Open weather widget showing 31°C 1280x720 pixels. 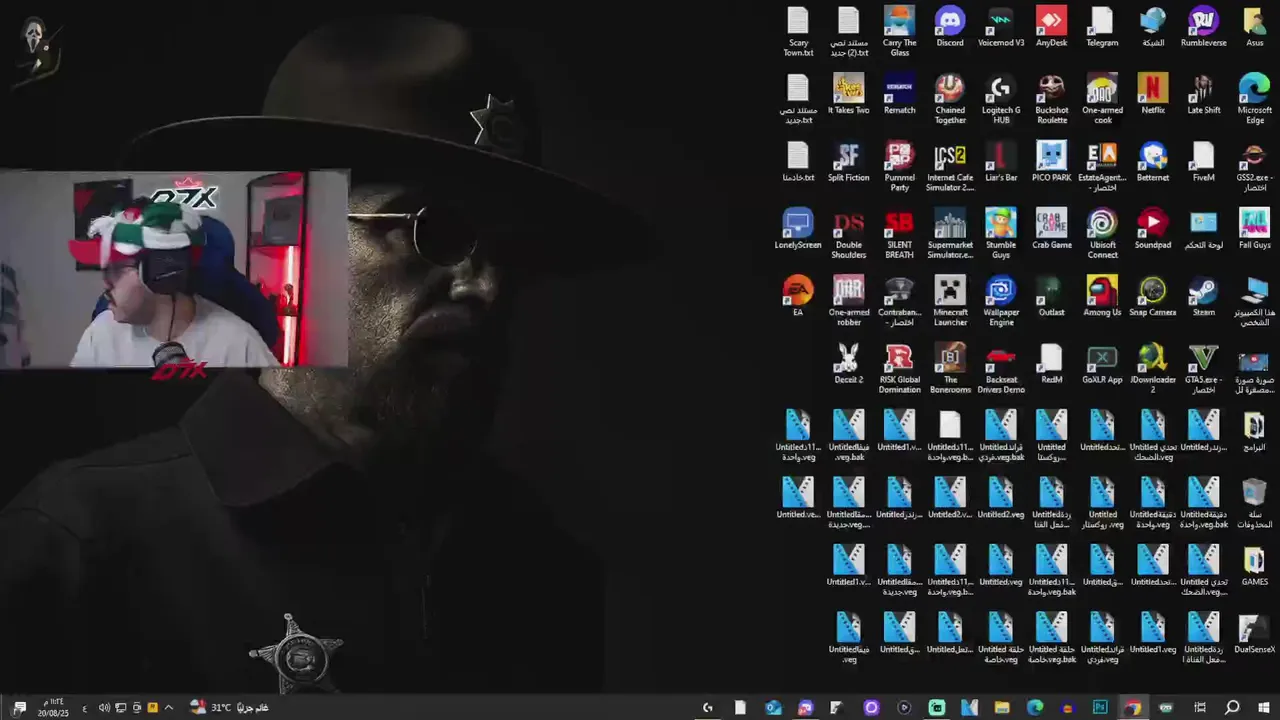tap(227, 707)
